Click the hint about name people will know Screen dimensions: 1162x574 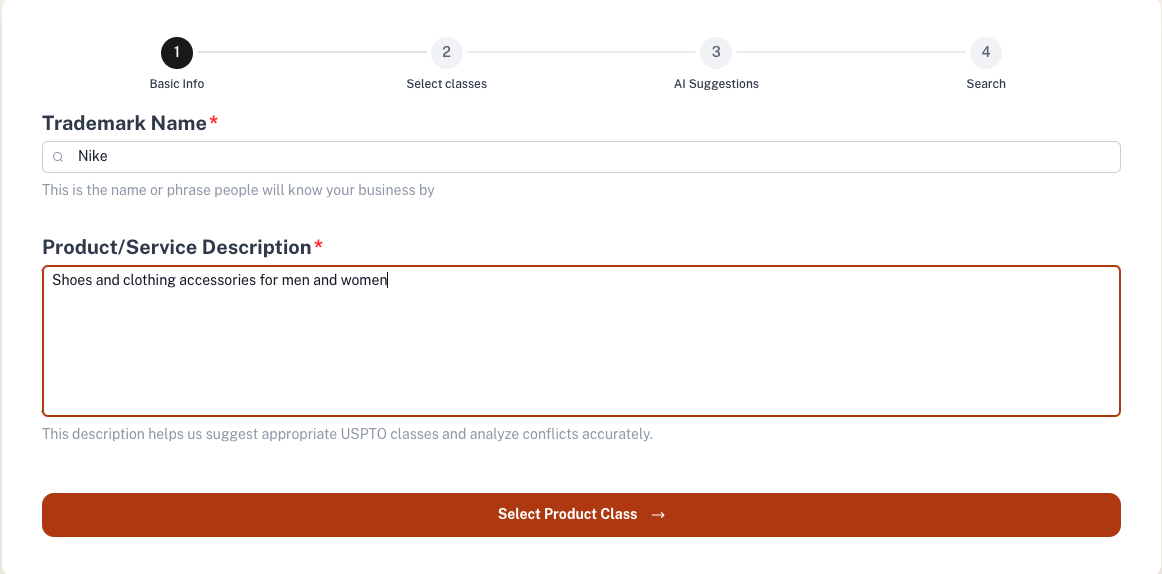click(x=239, y=190)
